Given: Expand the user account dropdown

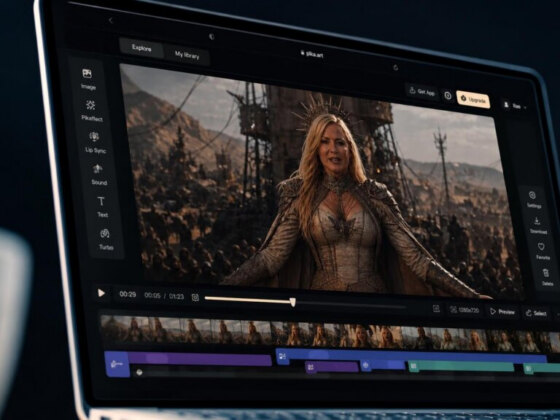Looking at the screenshot, I should tap(515, 105).
